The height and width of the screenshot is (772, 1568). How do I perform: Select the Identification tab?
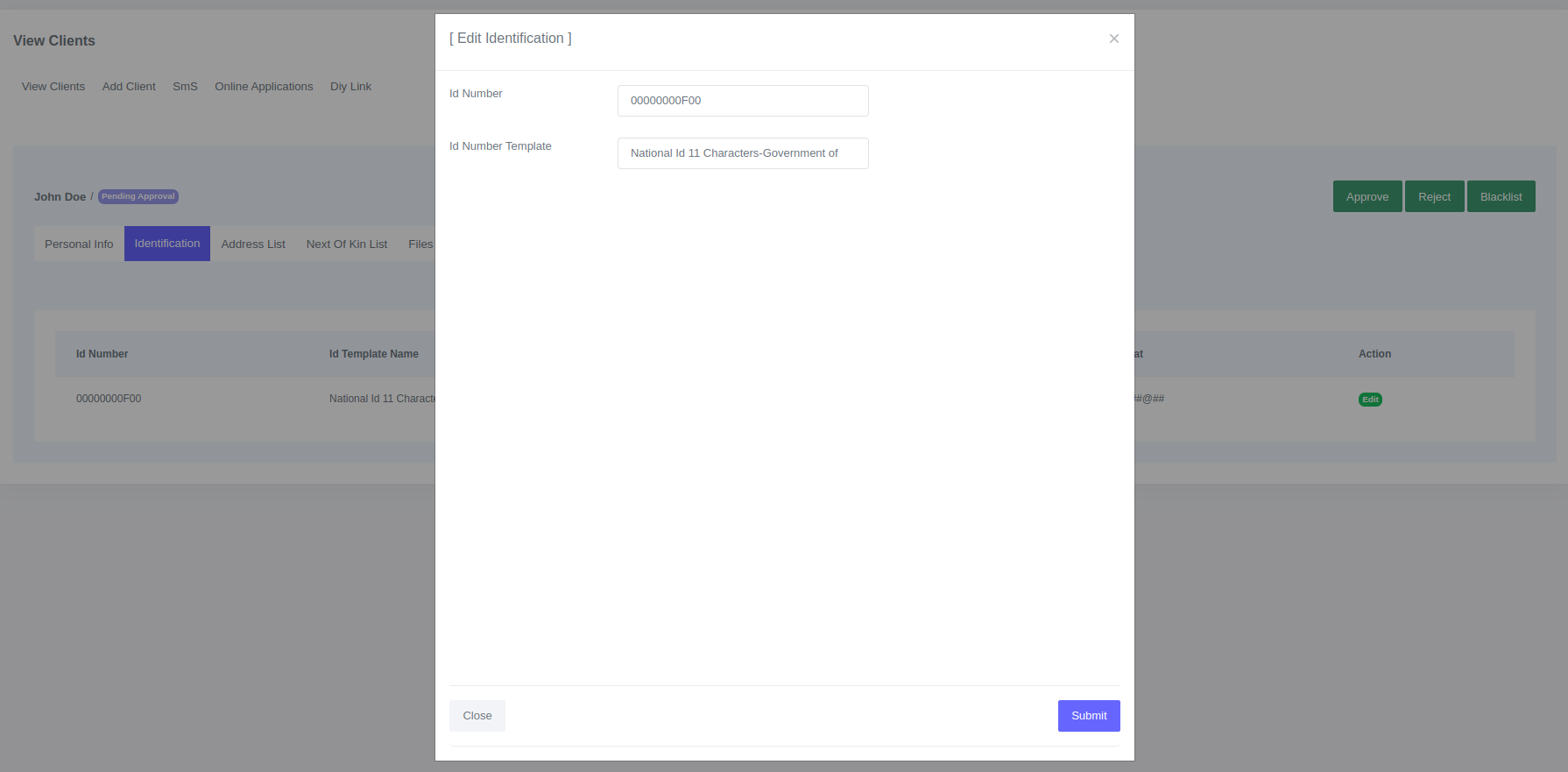pyautogui.click(x=167, y=244)
